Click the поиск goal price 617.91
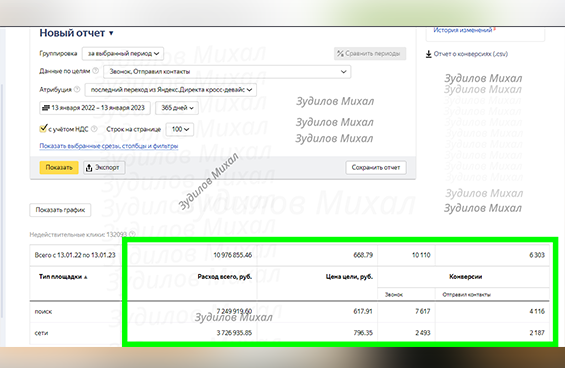 click(x=363, y=311)
